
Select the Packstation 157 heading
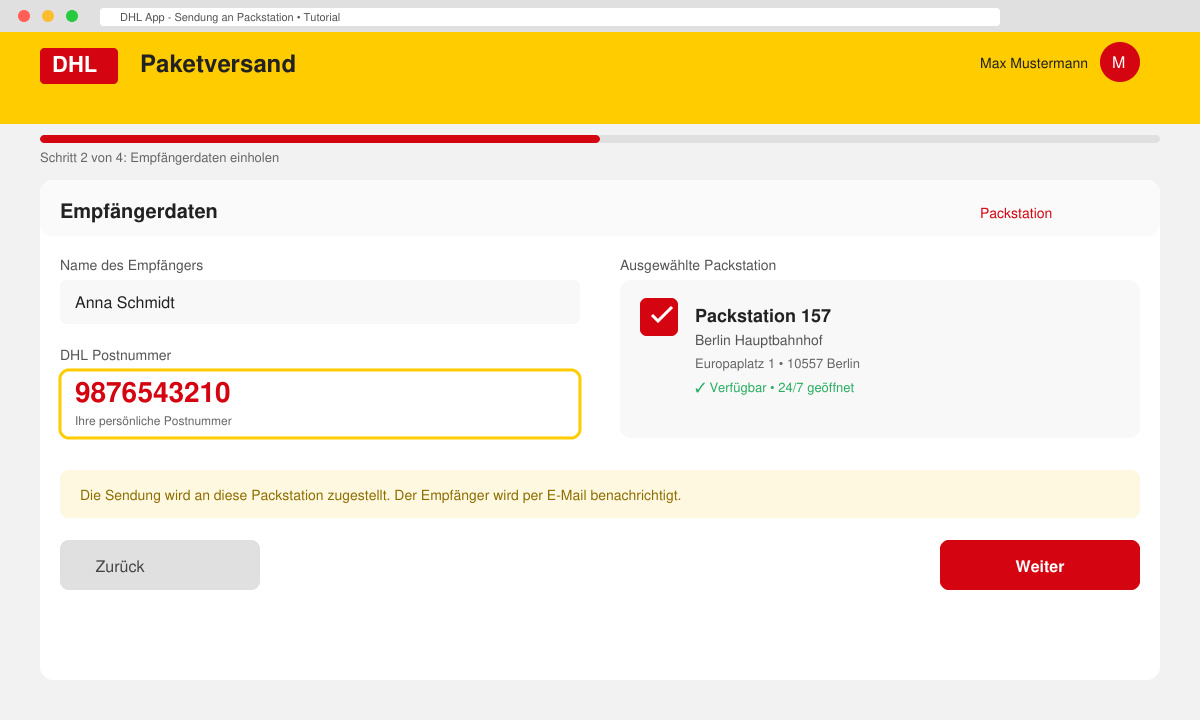click(x=763, y=316)
